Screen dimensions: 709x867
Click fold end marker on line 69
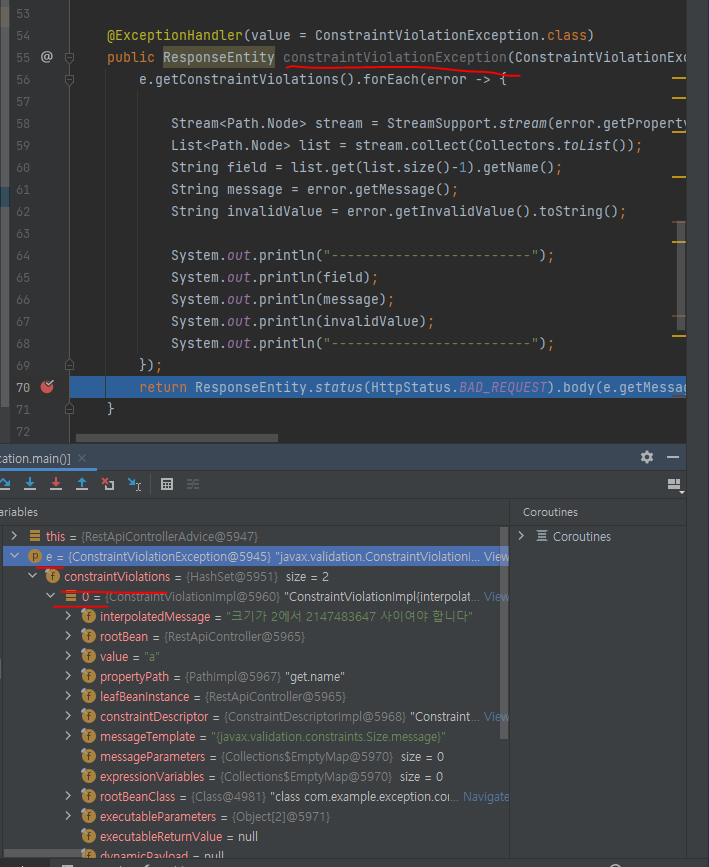(70, 364)
